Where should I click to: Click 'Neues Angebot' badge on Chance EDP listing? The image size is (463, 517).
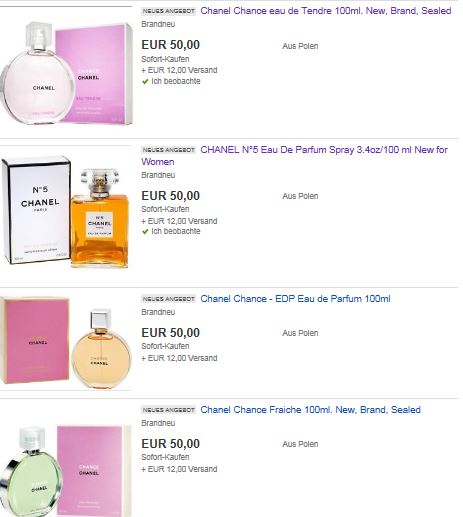168,299
